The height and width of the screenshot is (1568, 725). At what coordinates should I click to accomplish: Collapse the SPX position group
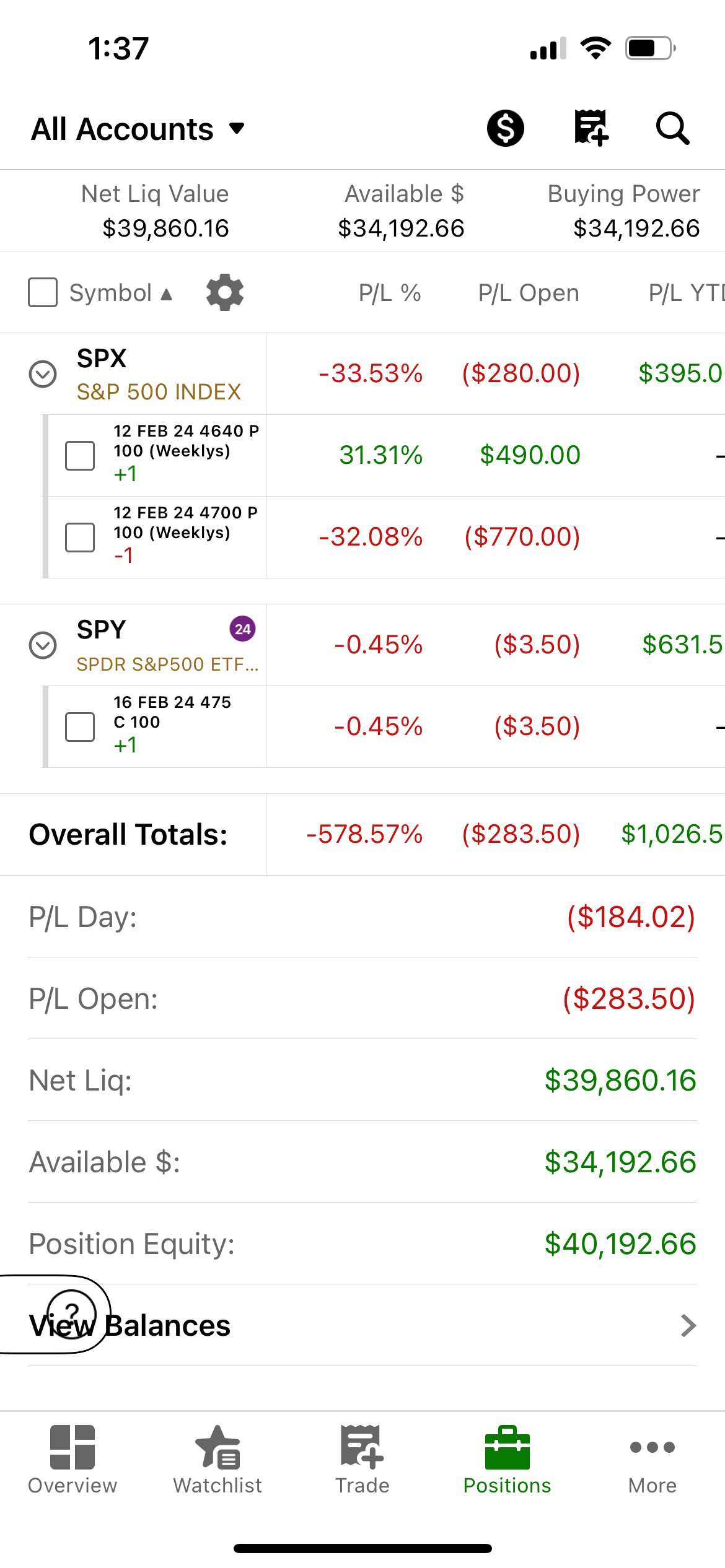(x=43, y=374)
